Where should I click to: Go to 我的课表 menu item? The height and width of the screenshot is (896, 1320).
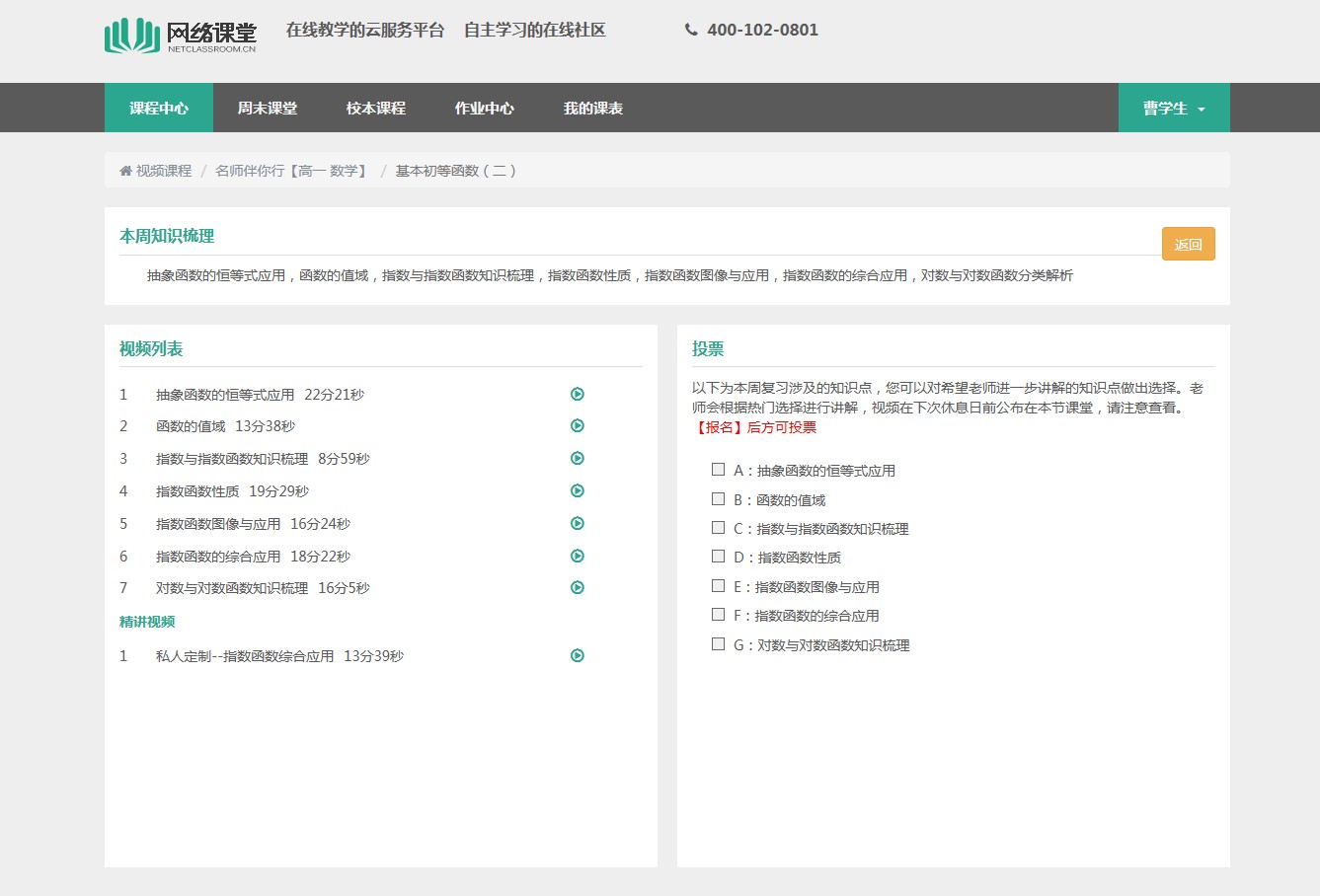(x=592, y=109)
